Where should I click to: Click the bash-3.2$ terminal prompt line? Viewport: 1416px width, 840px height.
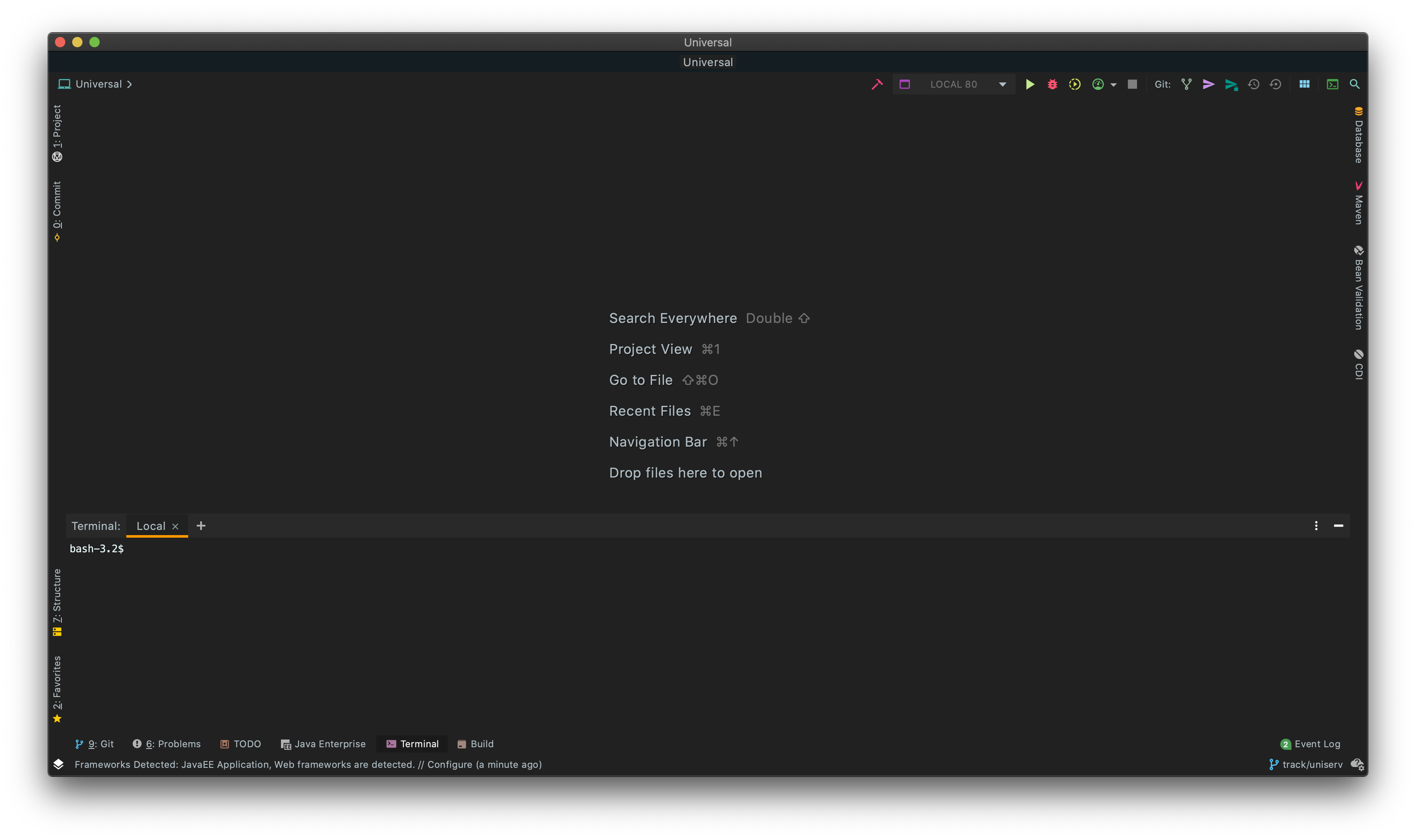pyautogui.click(x=97, y=548)
